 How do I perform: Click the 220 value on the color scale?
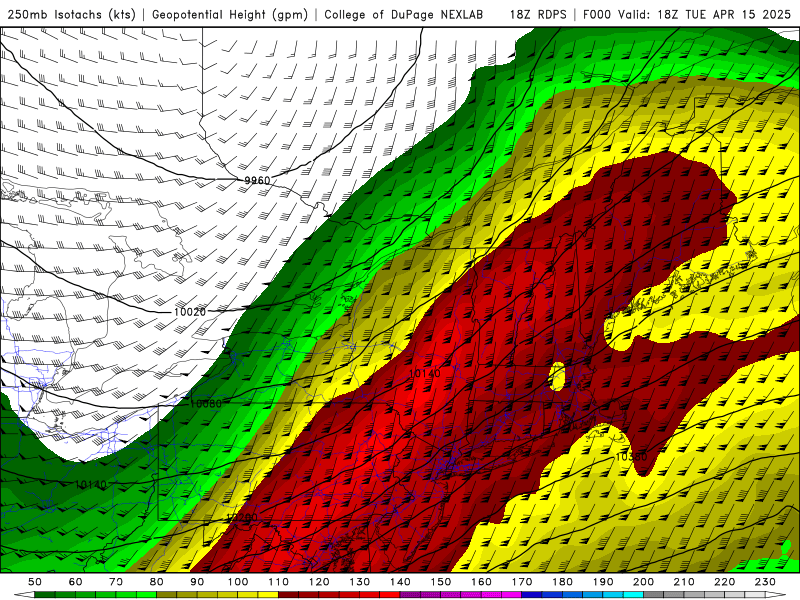[x=724, y=582]
